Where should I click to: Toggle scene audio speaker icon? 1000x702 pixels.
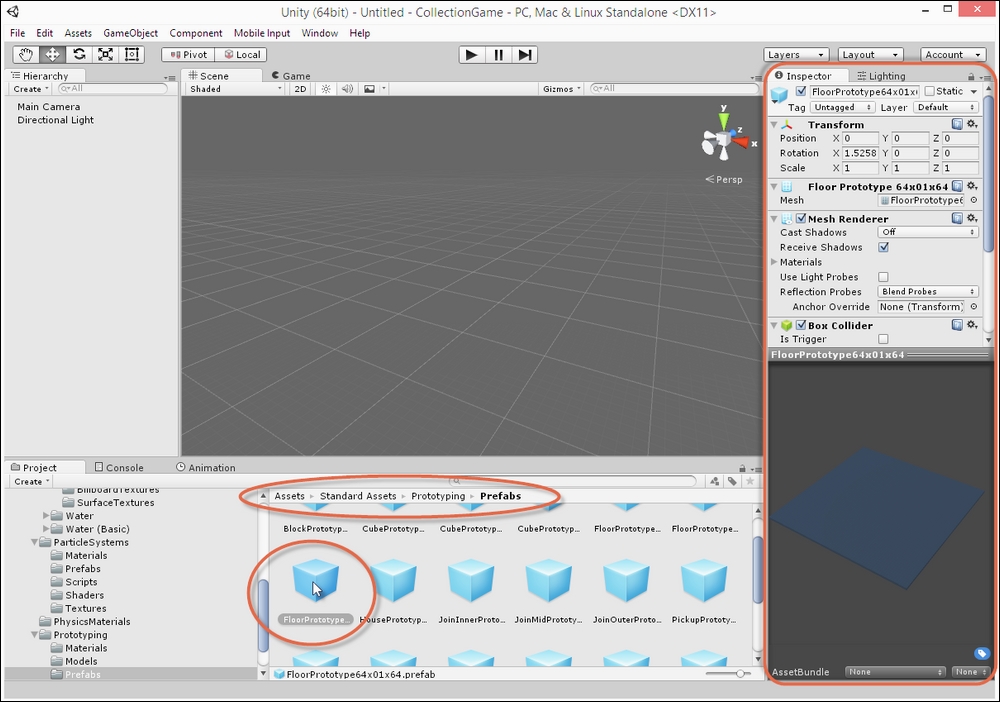click(347, 89)
